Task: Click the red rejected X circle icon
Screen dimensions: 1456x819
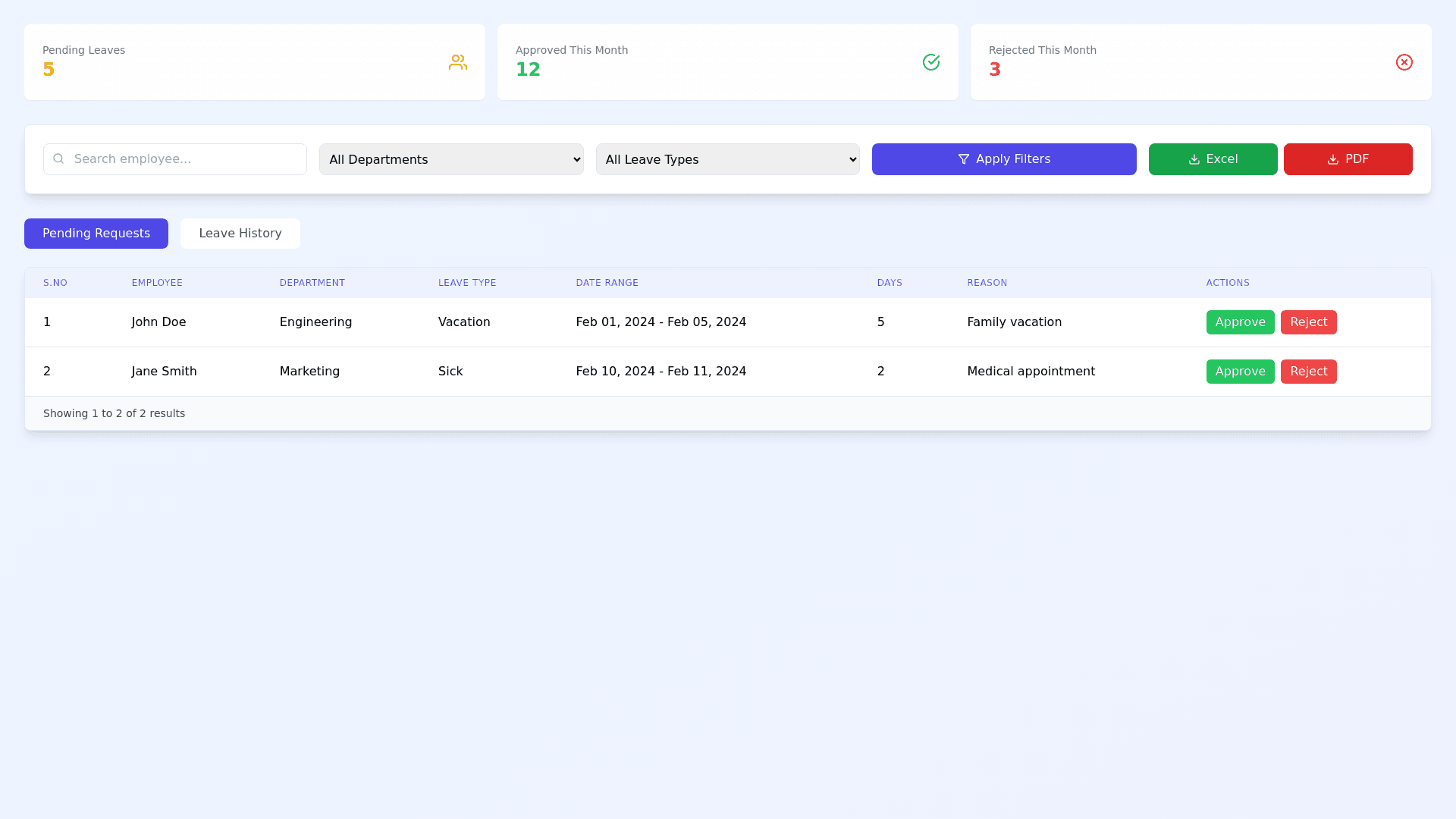Action: [1404, 62]
